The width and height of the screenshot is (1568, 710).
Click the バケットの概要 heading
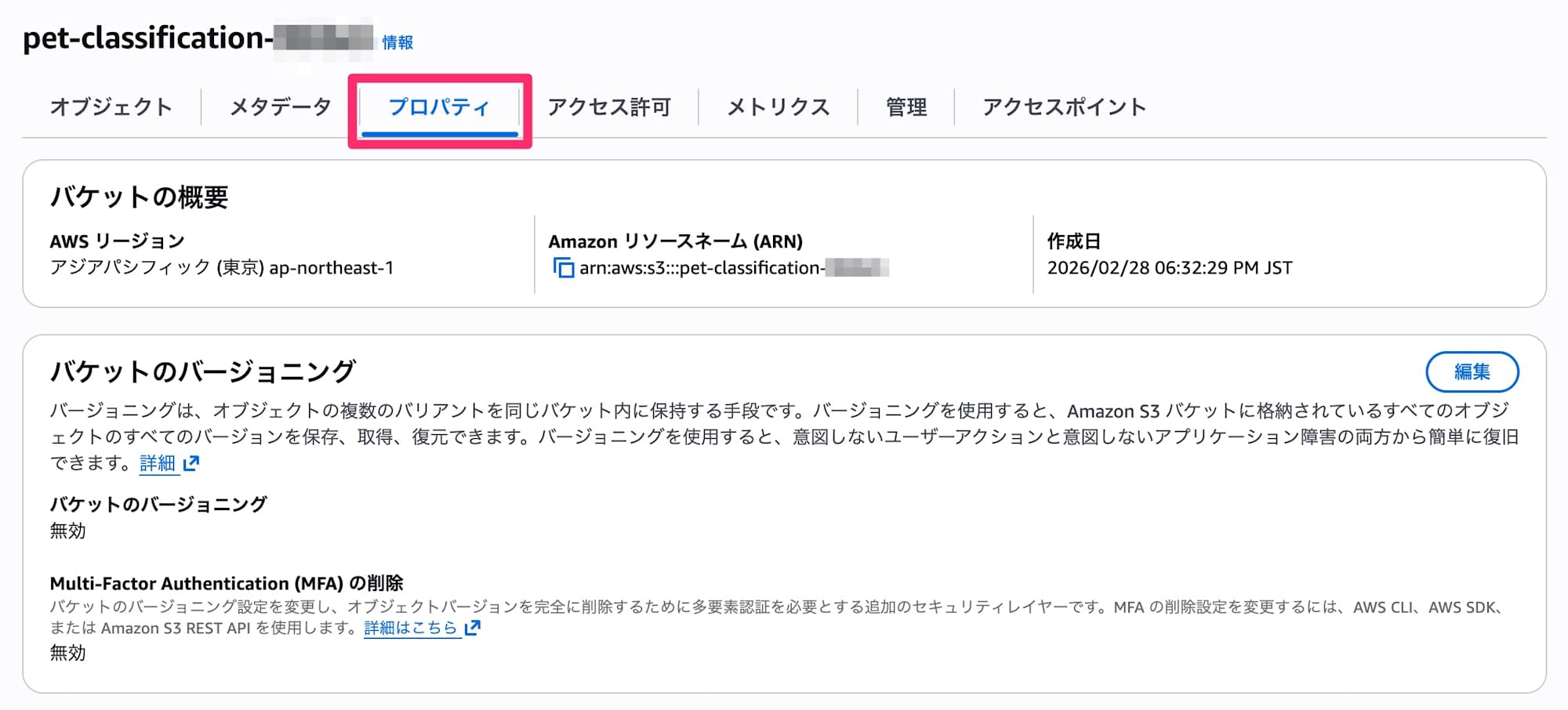[x=140, y=197]
